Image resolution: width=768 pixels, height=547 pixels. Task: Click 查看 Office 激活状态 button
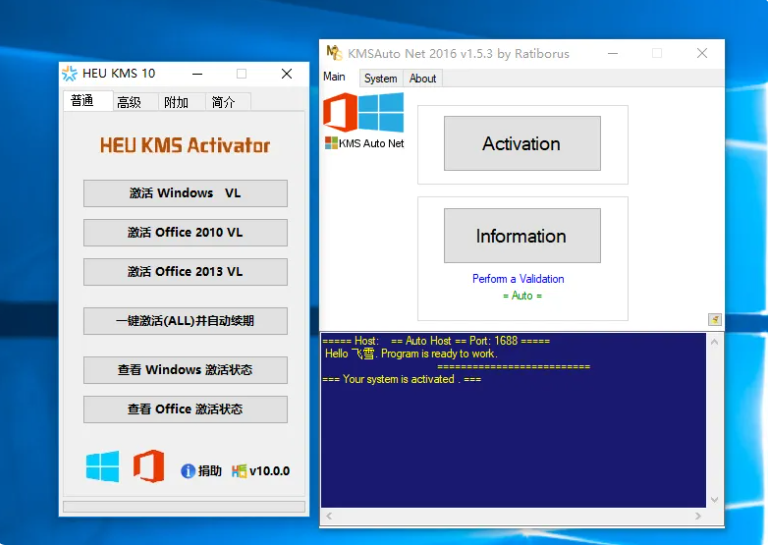[x=185, y=409]
